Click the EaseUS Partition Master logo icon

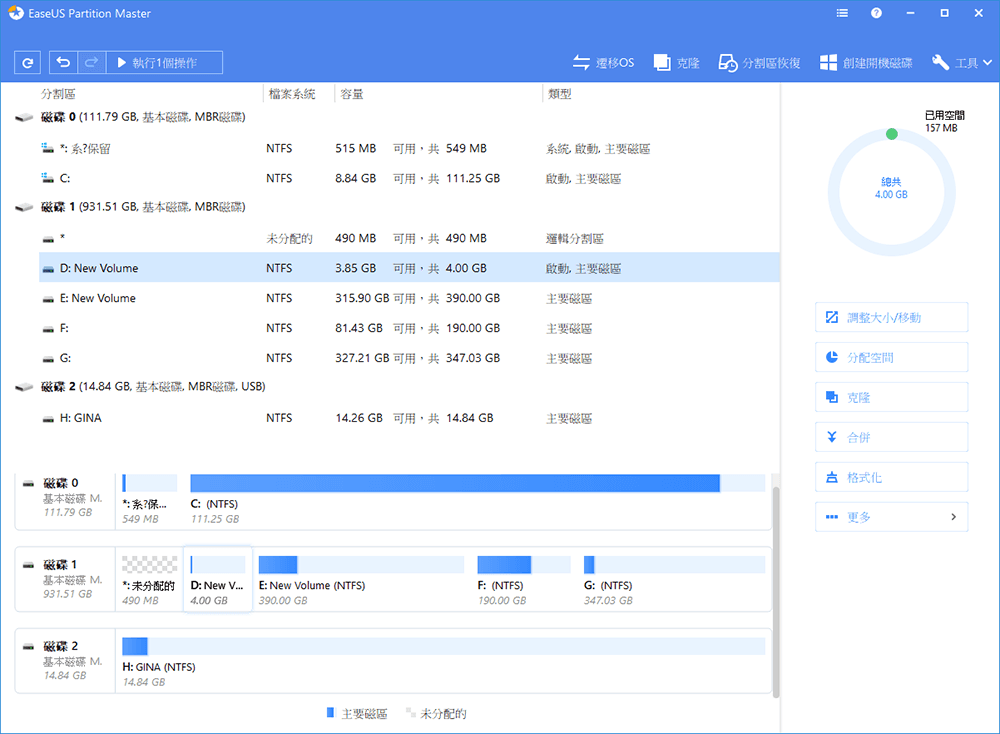(x=15, y=13)
